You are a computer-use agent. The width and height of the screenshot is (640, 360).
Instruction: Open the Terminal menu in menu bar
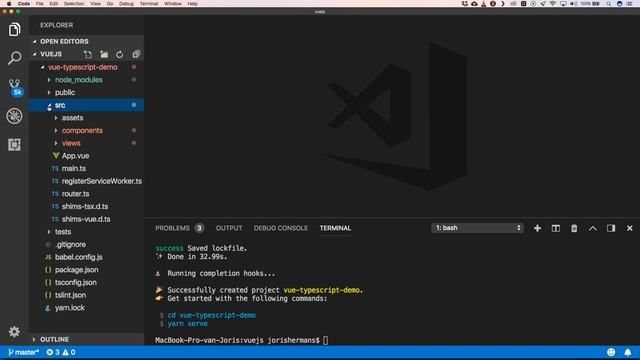(149, 4)
